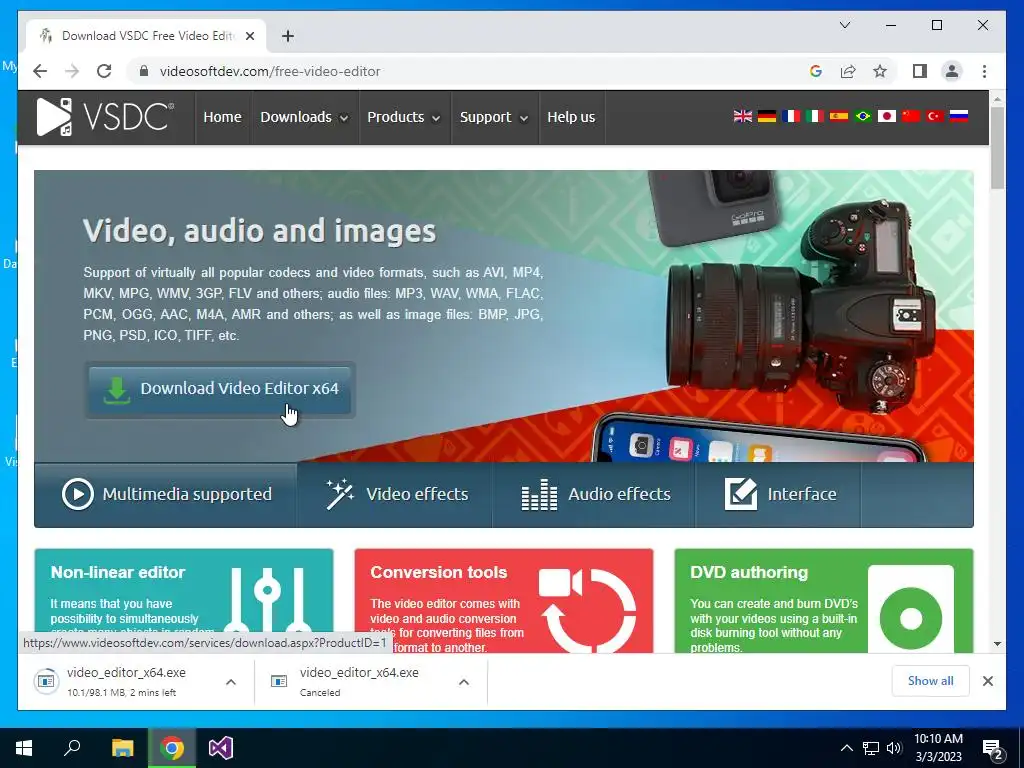Open the Chrome profile avatar

952,71
